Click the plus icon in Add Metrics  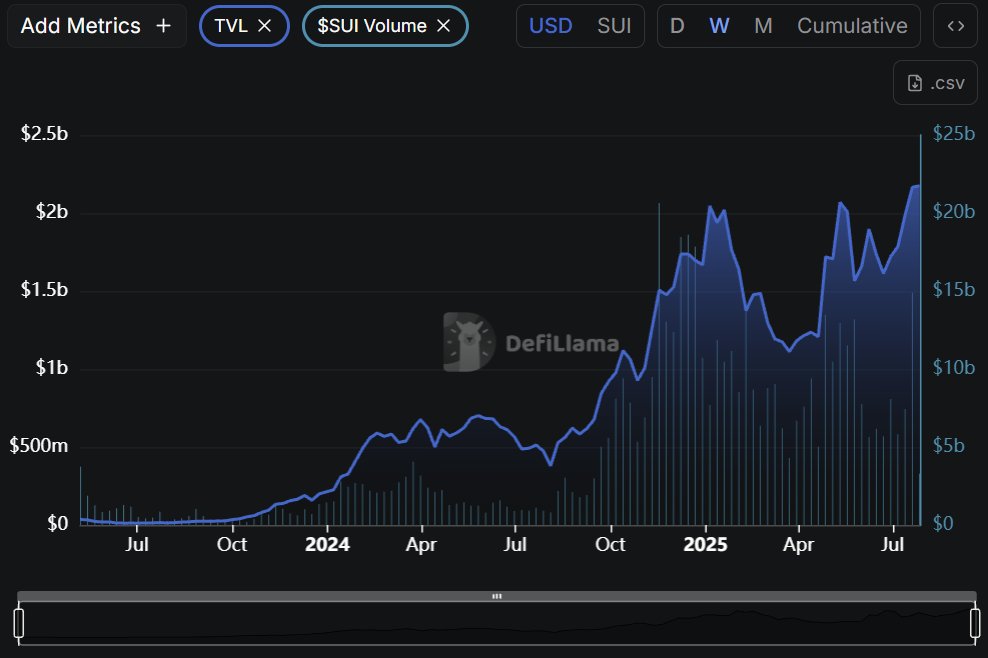(x=163, y=26)
